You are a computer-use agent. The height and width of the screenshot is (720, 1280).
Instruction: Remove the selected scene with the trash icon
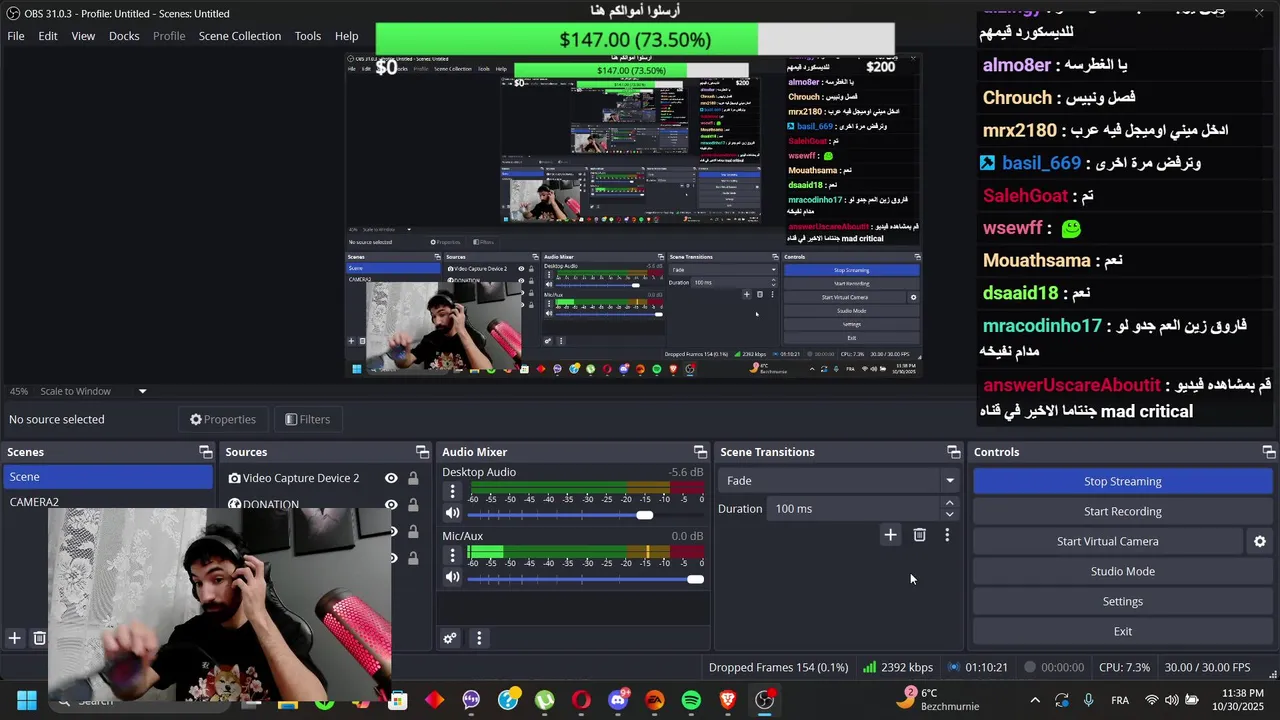[40, 638]
